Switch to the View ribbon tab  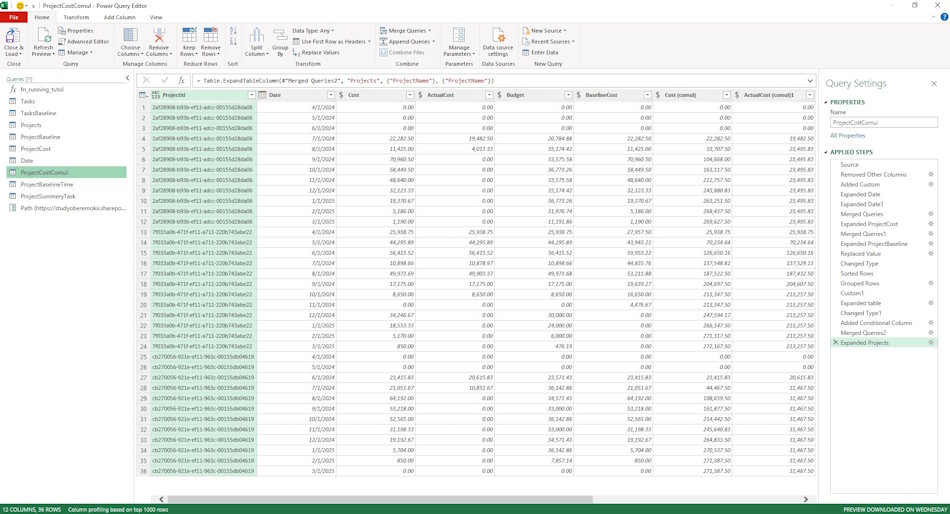point(156,17)
